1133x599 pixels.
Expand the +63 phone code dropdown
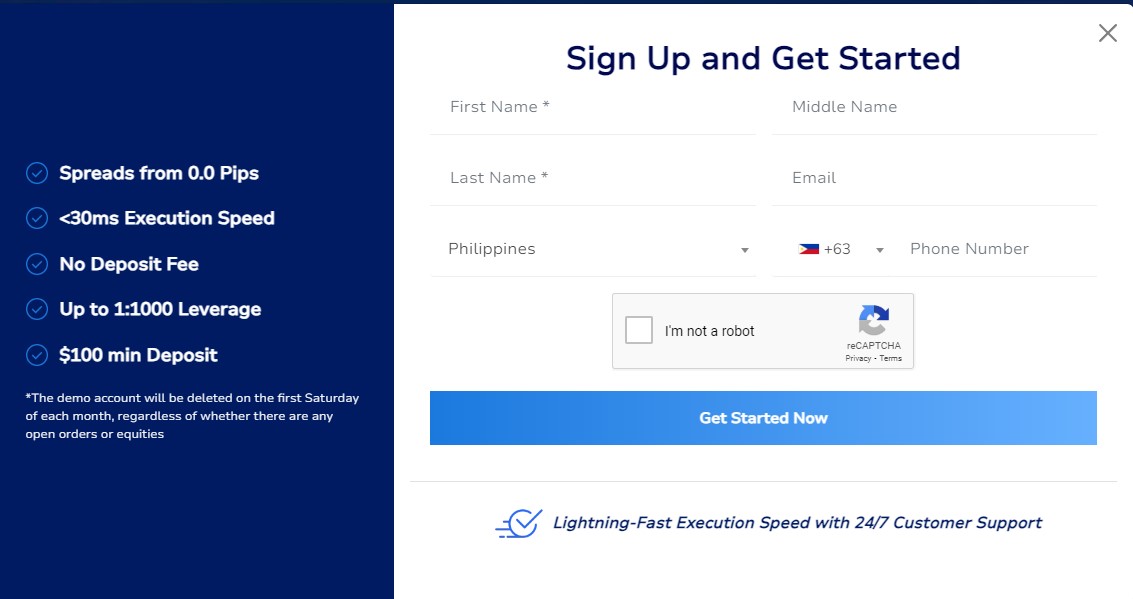pyautogui.click(x=840, y=249)
